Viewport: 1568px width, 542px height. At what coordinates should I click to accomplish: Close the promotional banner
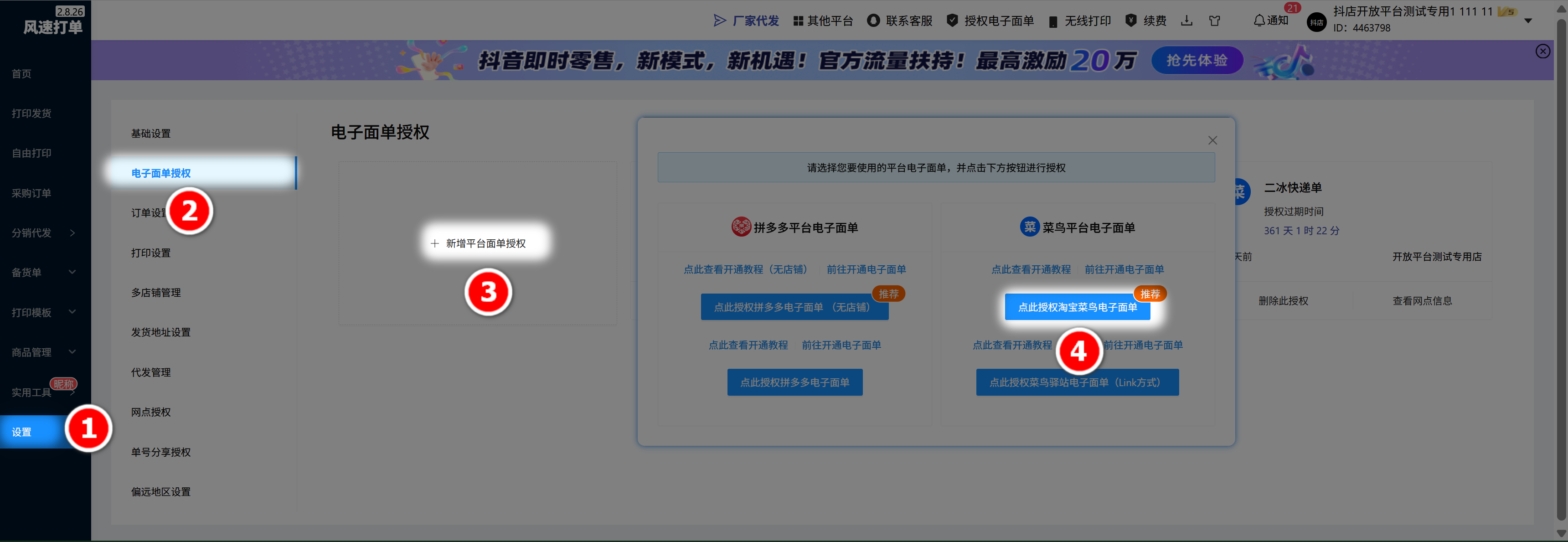click(1542, 51)
